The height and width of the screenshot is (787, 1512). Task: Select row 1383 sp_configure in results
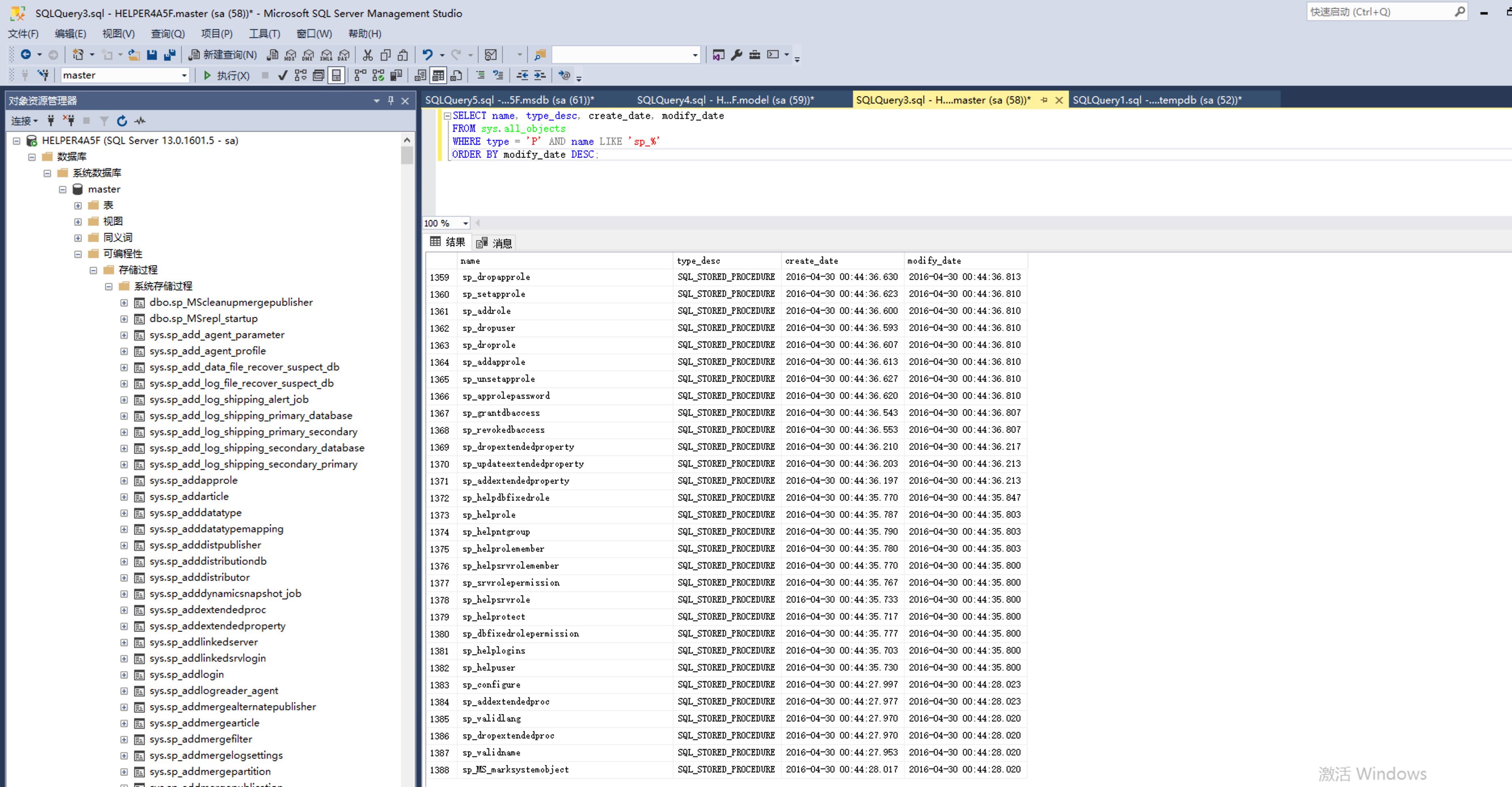(x=726, y=685)
